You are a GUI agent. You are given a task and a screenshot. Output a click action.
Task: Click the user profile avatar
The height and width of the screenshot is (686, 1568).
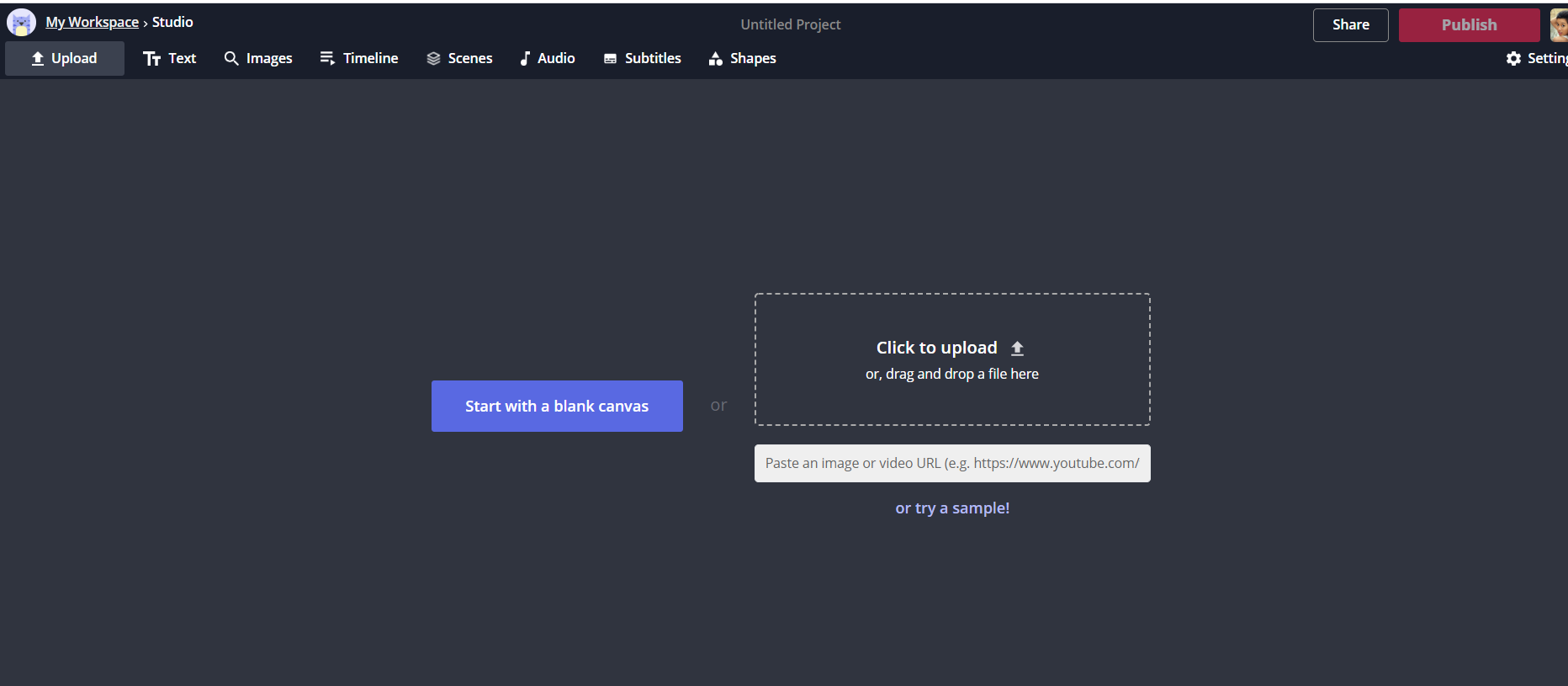click(1559, 25)
